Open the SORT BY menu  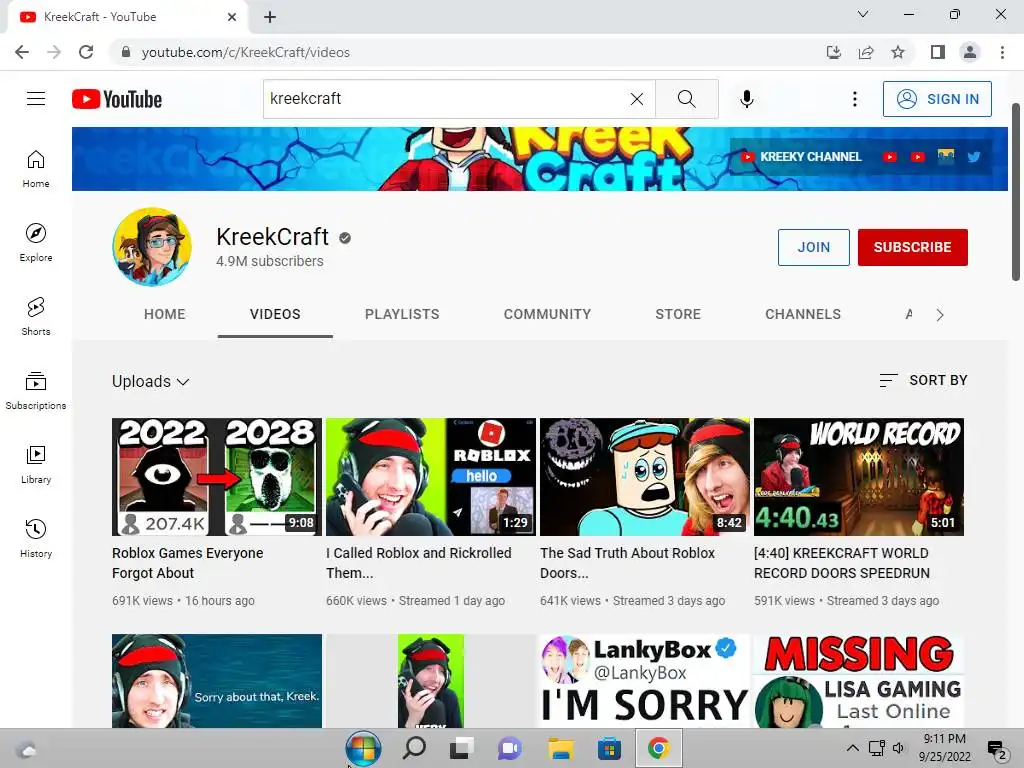click(923, 380)
